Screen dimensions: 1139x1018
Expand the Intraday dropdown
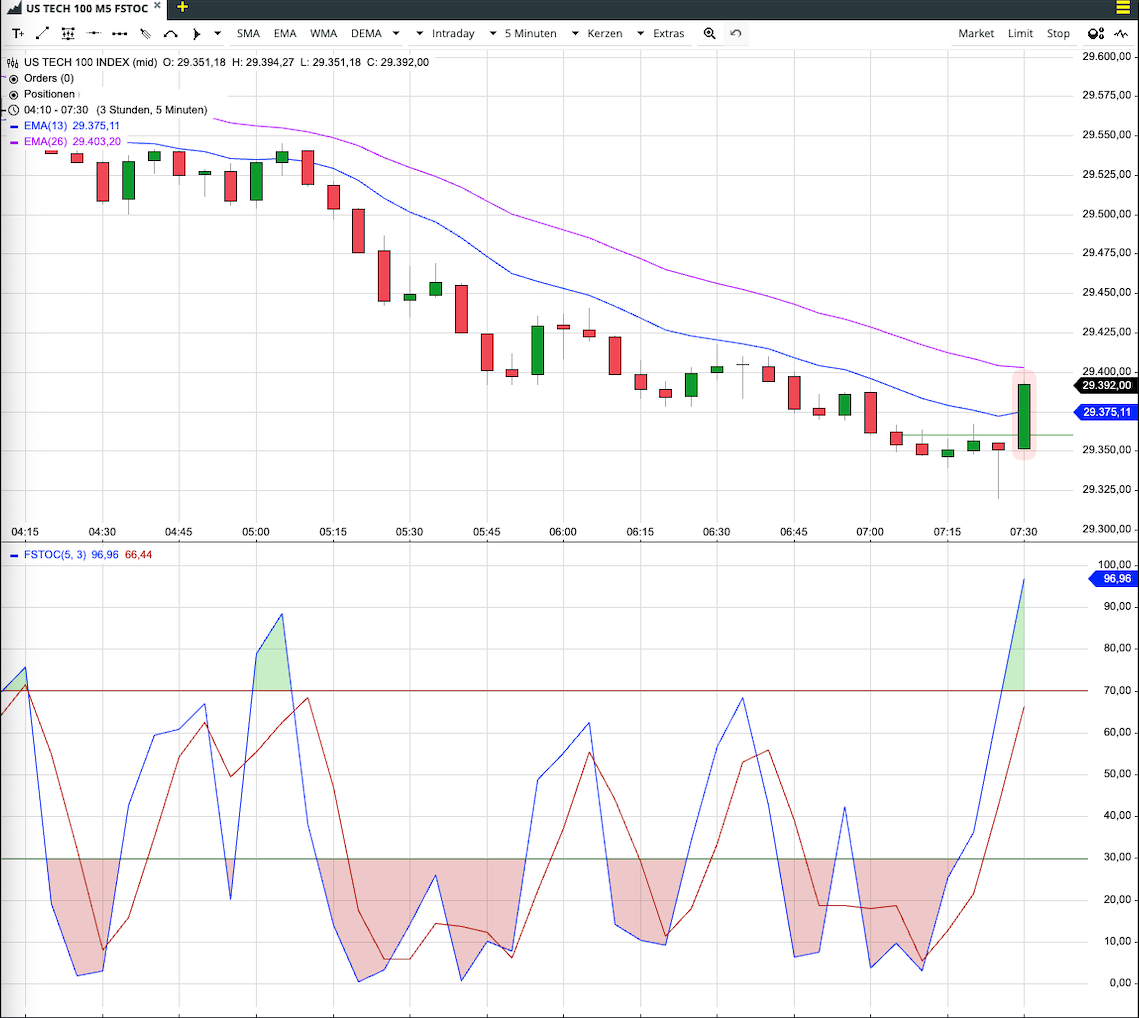(x=446, y=33)
